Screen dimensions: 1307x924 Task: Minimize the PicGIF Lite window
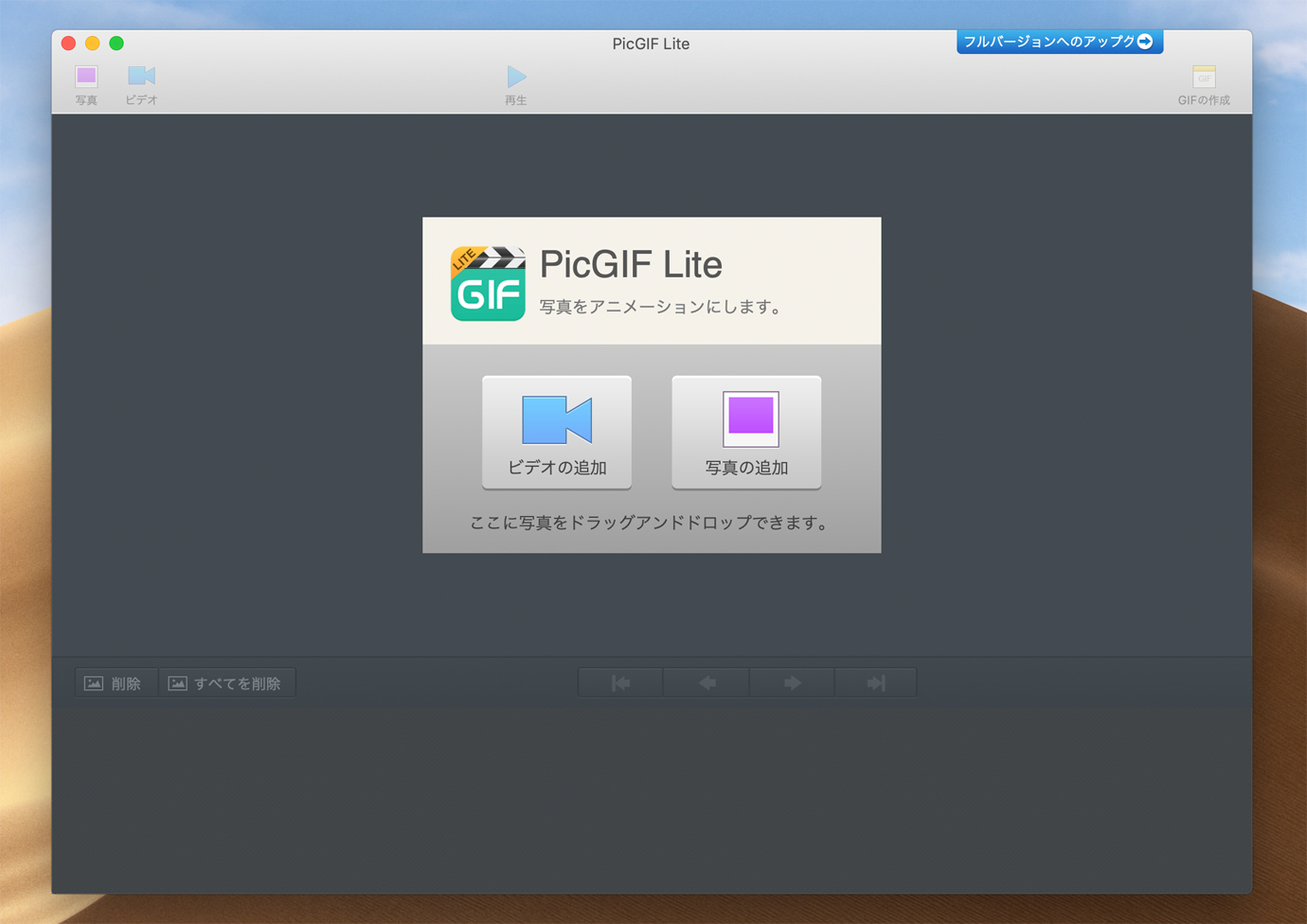92,43
